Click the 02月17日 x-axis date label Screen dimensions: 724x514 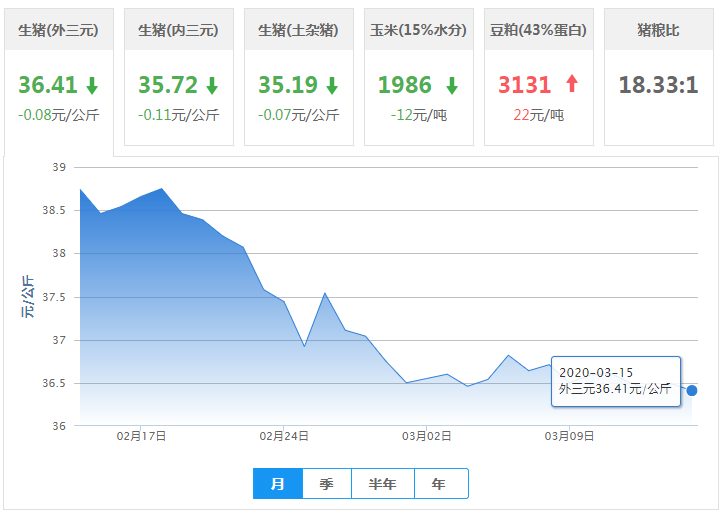pos(141,437)
